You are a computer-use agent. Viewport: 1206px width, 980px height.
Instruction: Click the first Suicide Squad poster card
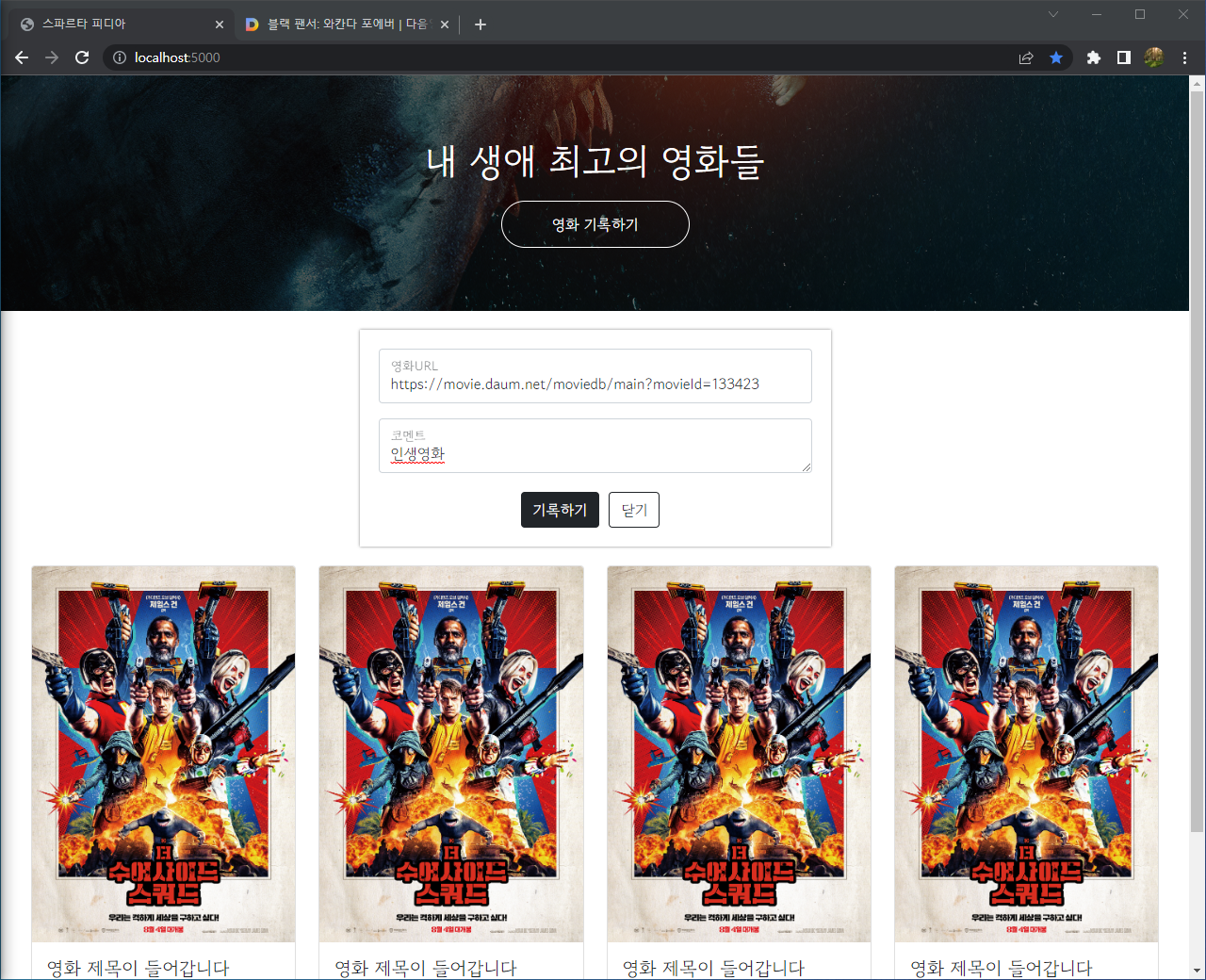[x=164, y=754]
